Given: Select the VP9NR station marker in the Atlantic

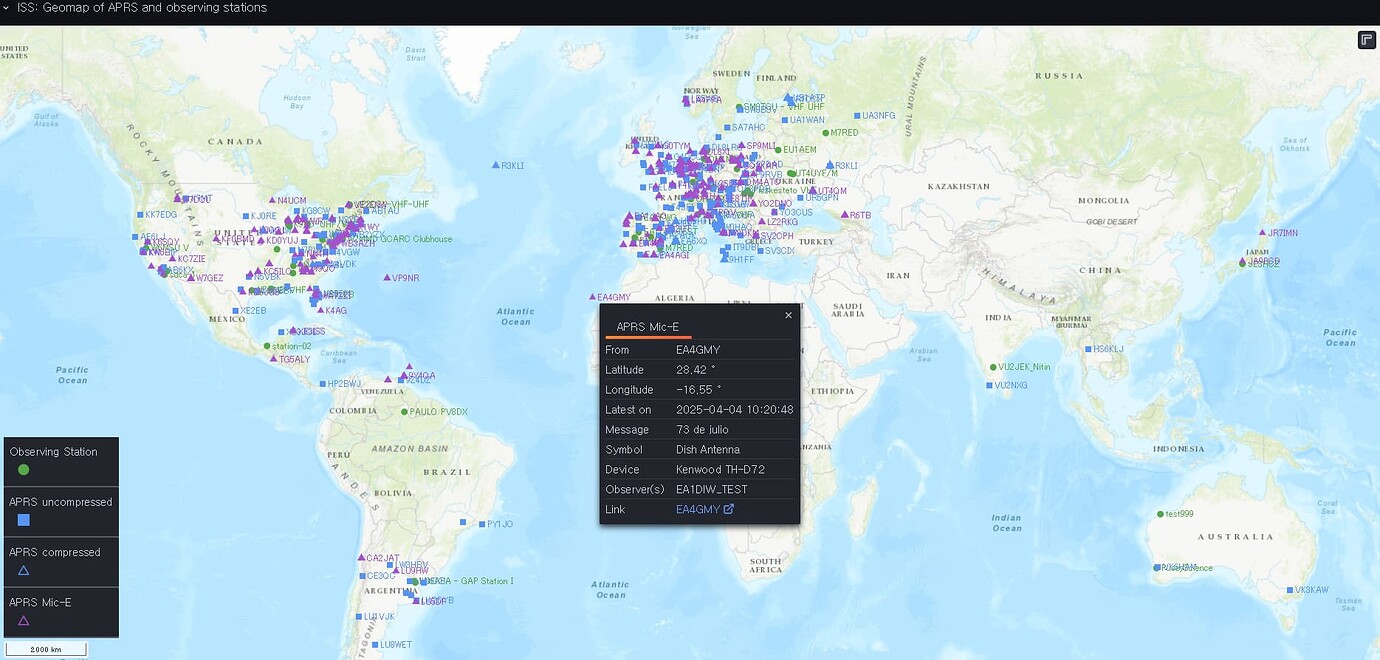Looking at the screenshot, I should tap(388, 277).
